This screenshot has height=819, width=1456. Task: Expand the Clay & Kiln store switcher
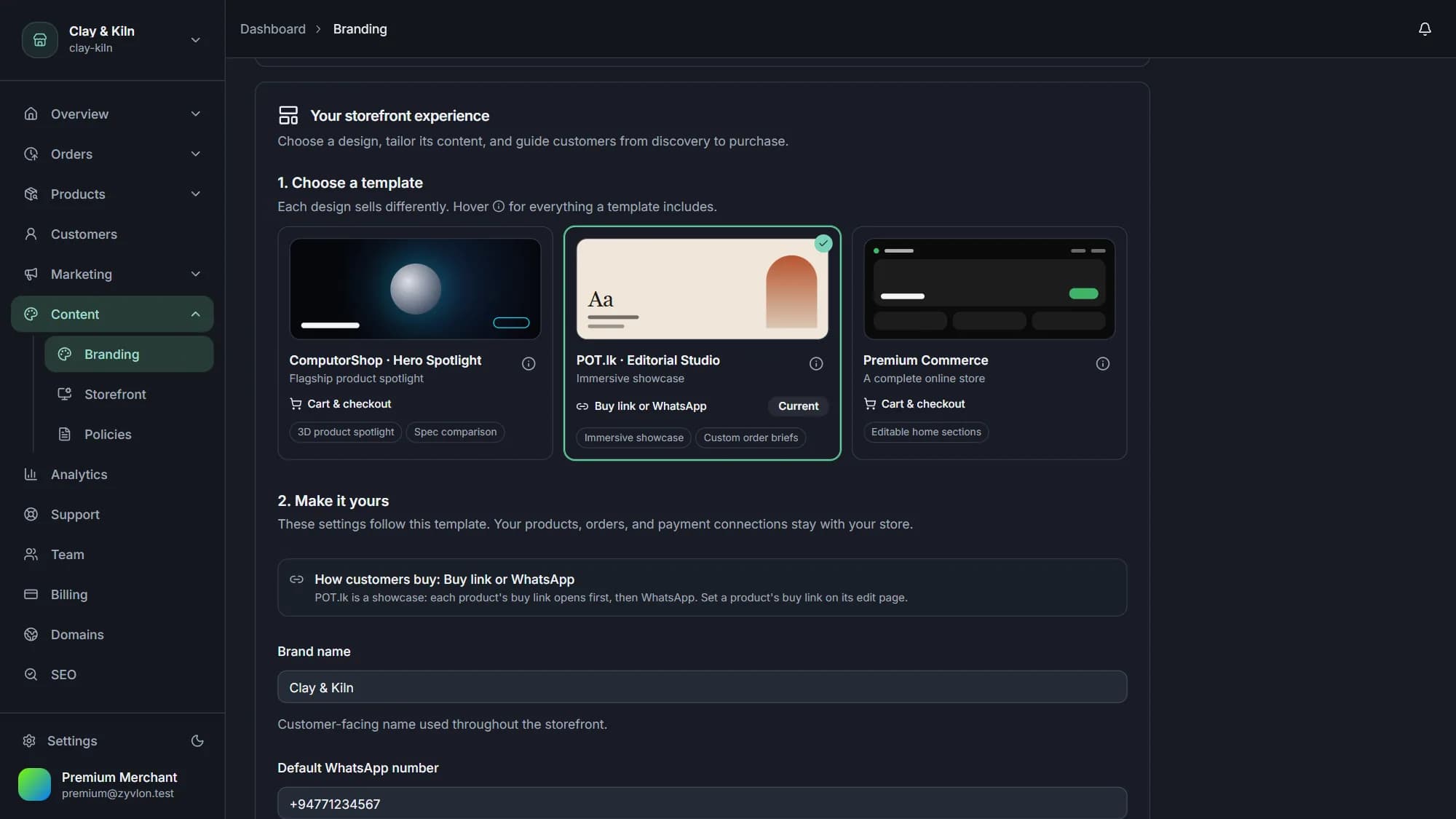tap(195, 40)
